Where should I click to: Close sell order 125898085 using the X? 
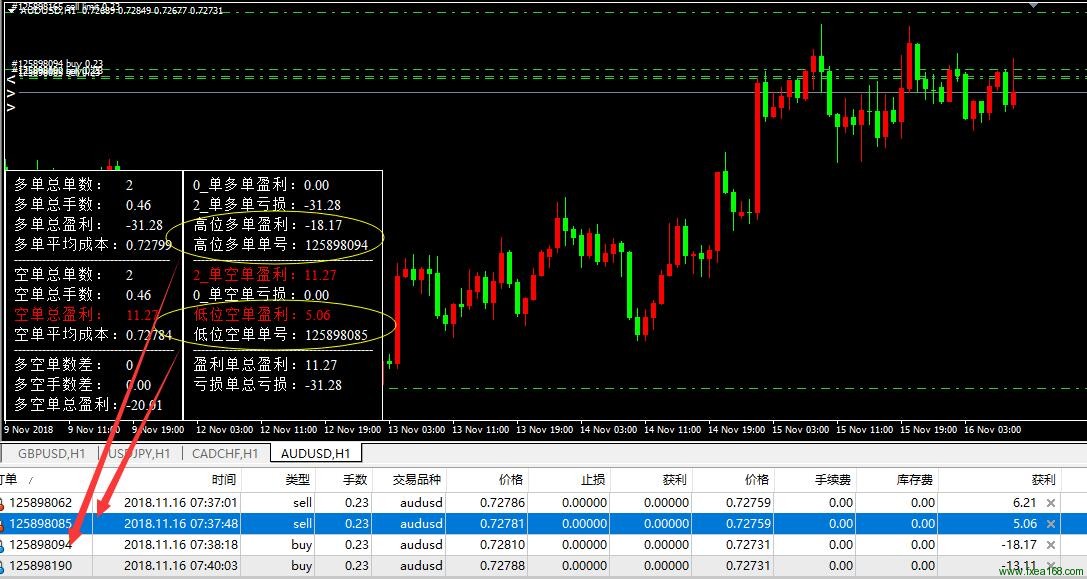[x=1051, y=524]
